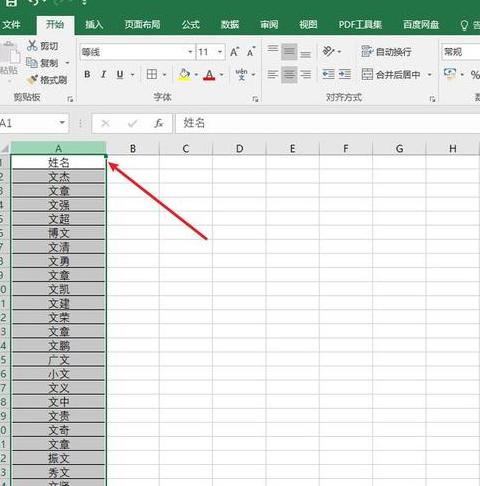Open the 百度网盘 tab
The height and width of the screenshot is (486, 480).
(x=421, y=25)
